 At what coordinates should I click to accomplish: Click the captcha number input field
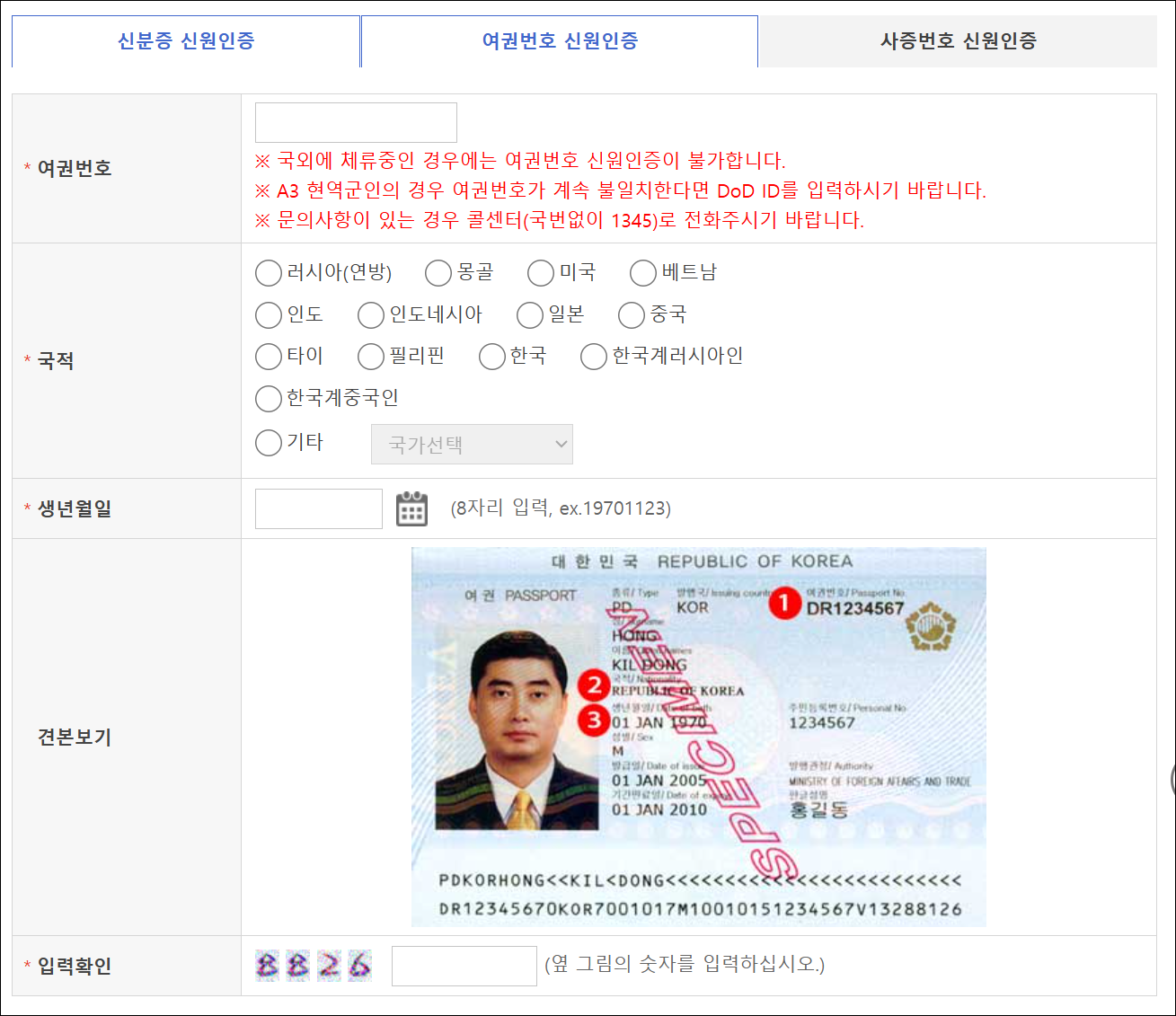point(464,966)
